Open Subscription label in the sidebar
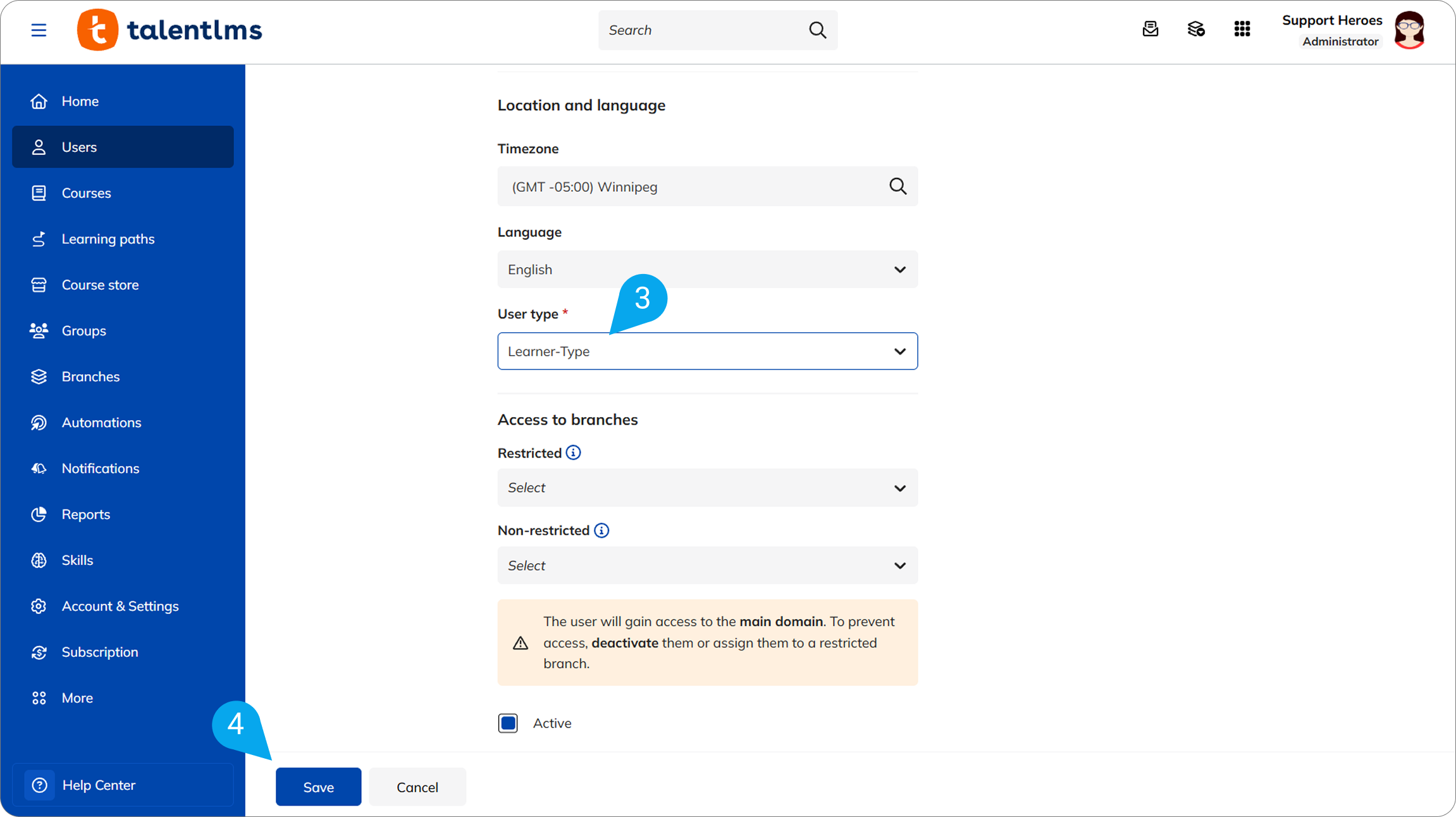Image resolution: width=1456 pixels, height=817 pixels. coord(100,652)
